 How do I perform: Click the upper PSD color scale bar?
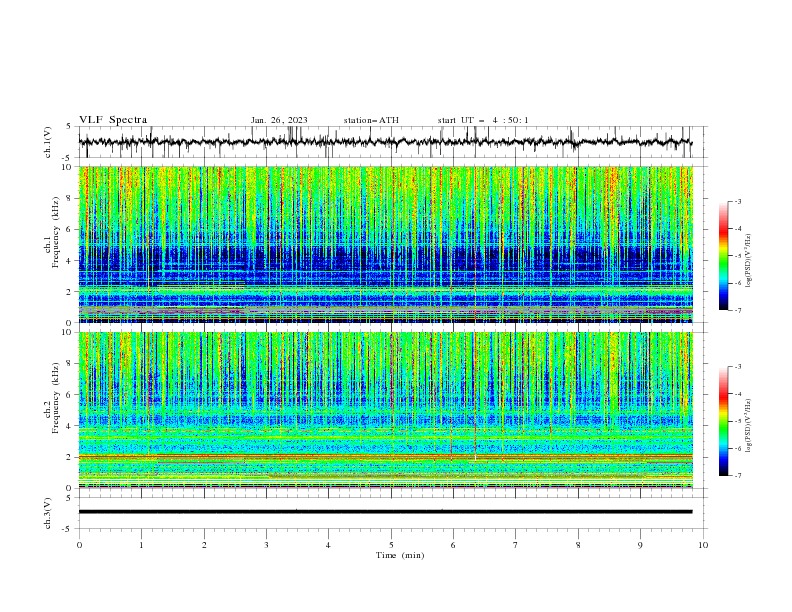(x=723, y=256)
